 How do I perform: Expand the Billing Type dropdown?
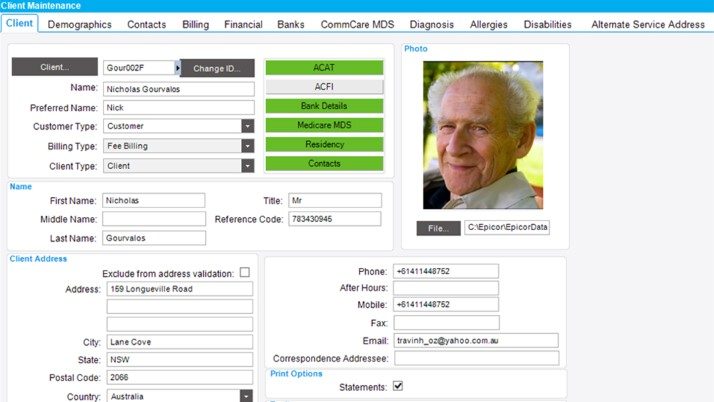point(247,146)
